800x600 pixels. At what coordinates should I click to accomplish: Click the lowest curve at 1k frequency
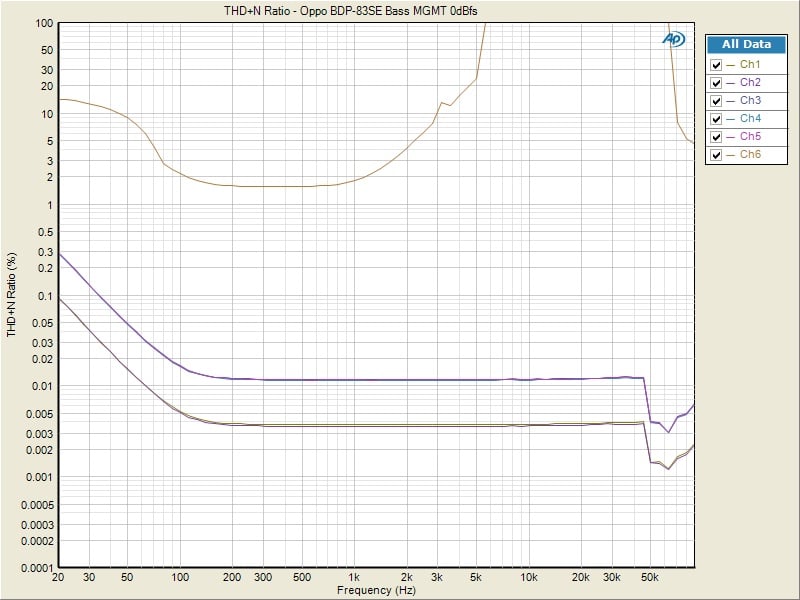353,426
